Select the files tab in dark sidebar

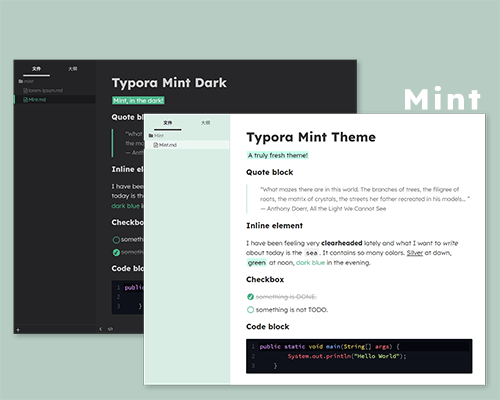pyautogui.click(x=36, y=69)
